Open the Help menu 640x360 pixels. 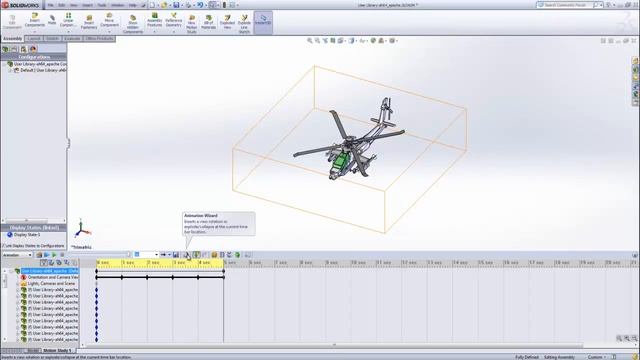pos(133,5)
